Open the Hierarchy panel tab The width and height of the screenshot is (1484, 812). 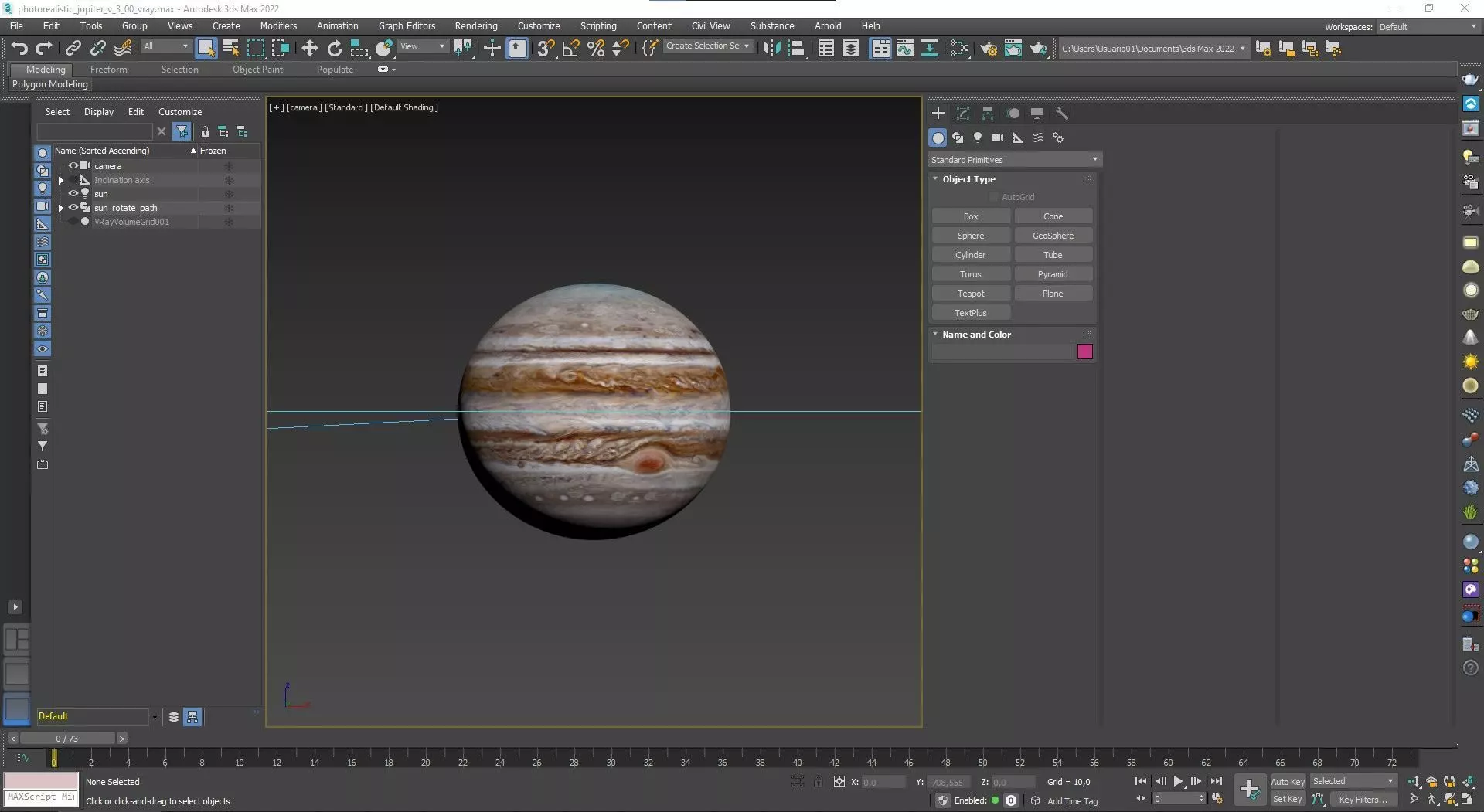[x=988, y=114]
